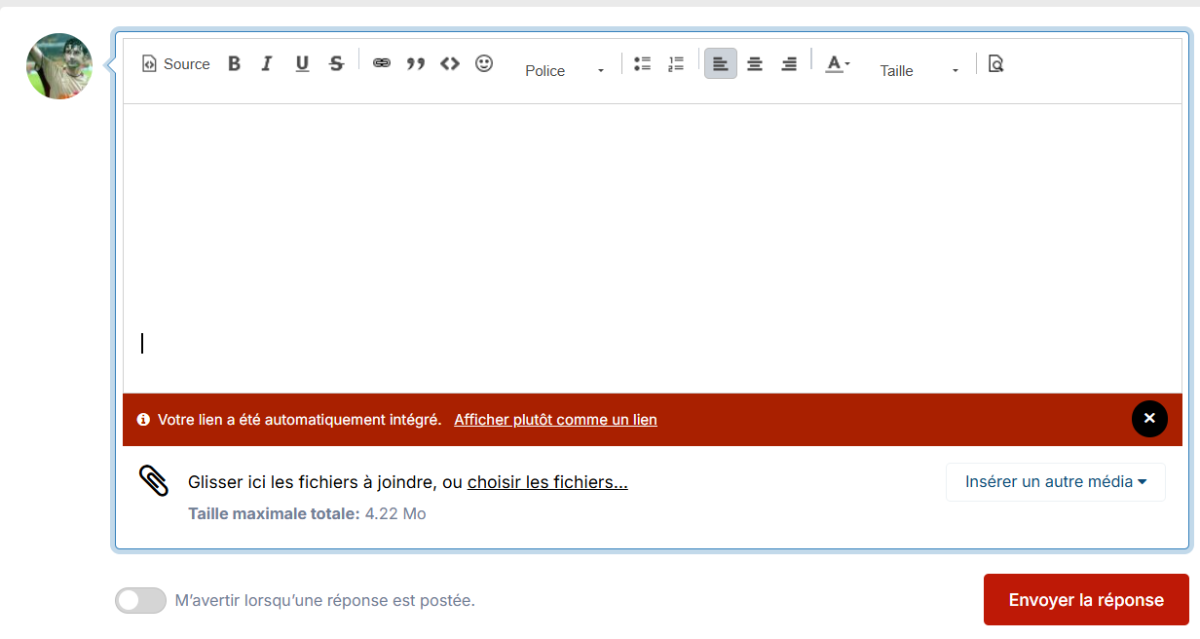Viewport: 1200px width, 639px height.
Task: Center align the text
Action: point(755,64)
